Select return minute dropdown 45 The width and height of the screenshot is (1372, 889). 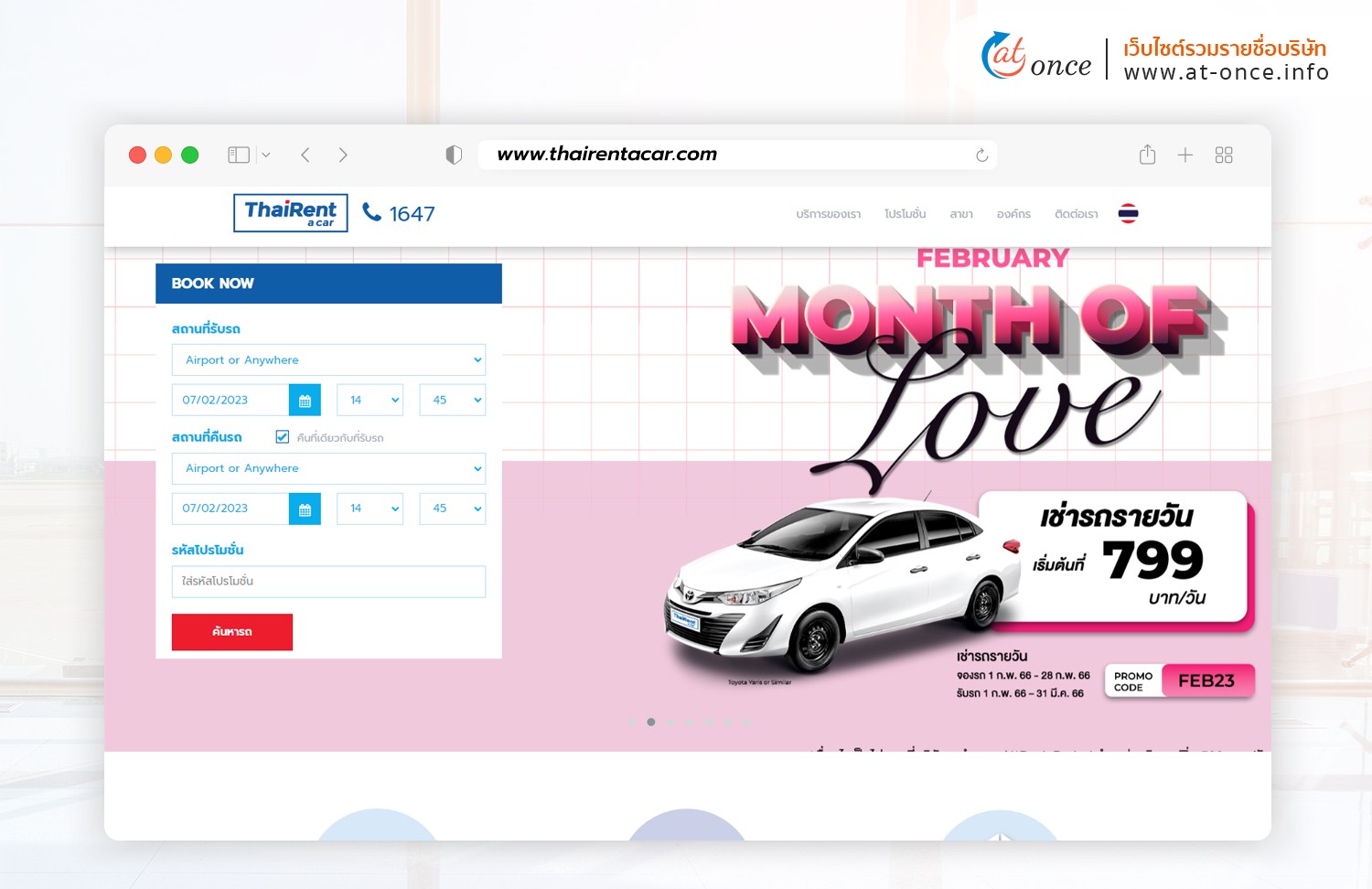coord(453,509)
